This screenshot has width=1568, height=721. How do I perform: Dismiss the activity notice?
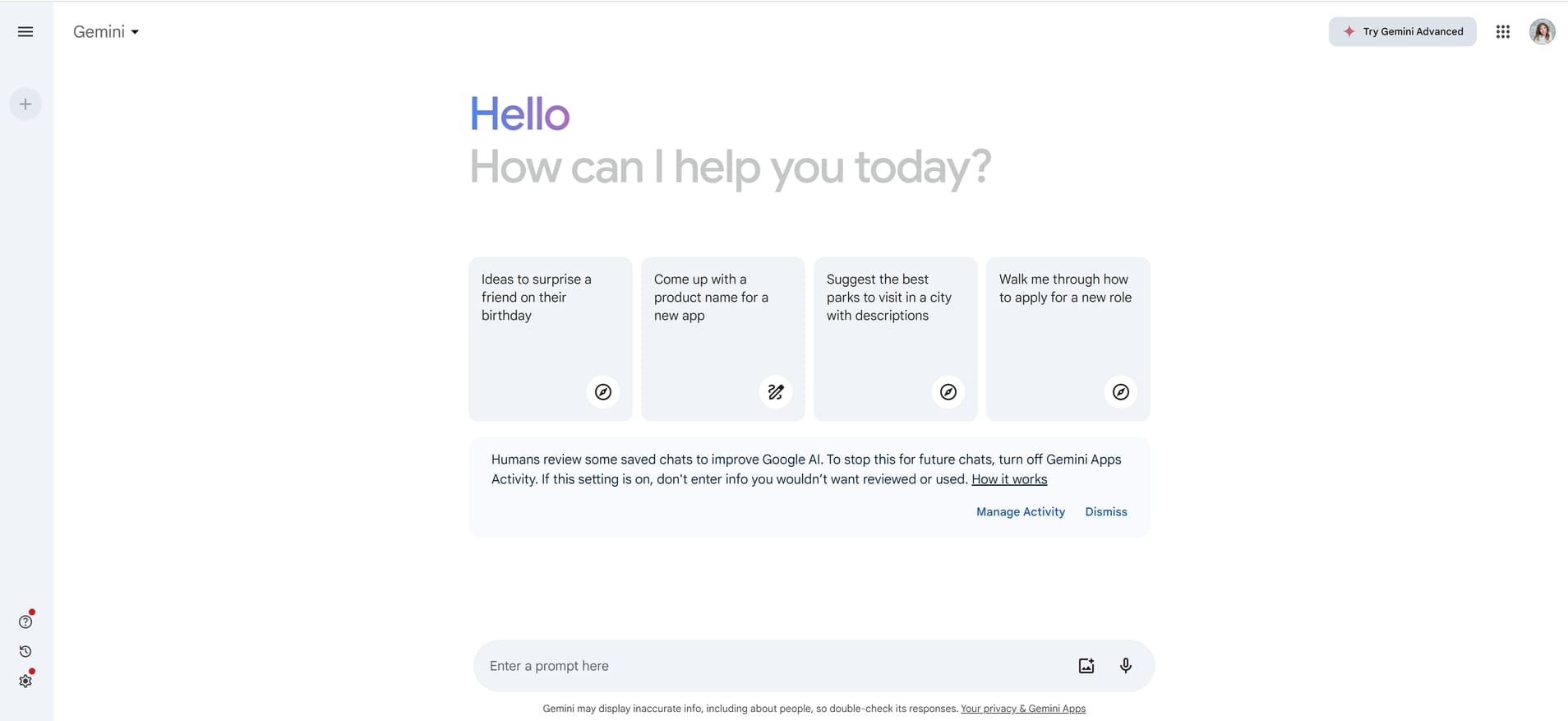point(1106,511)
